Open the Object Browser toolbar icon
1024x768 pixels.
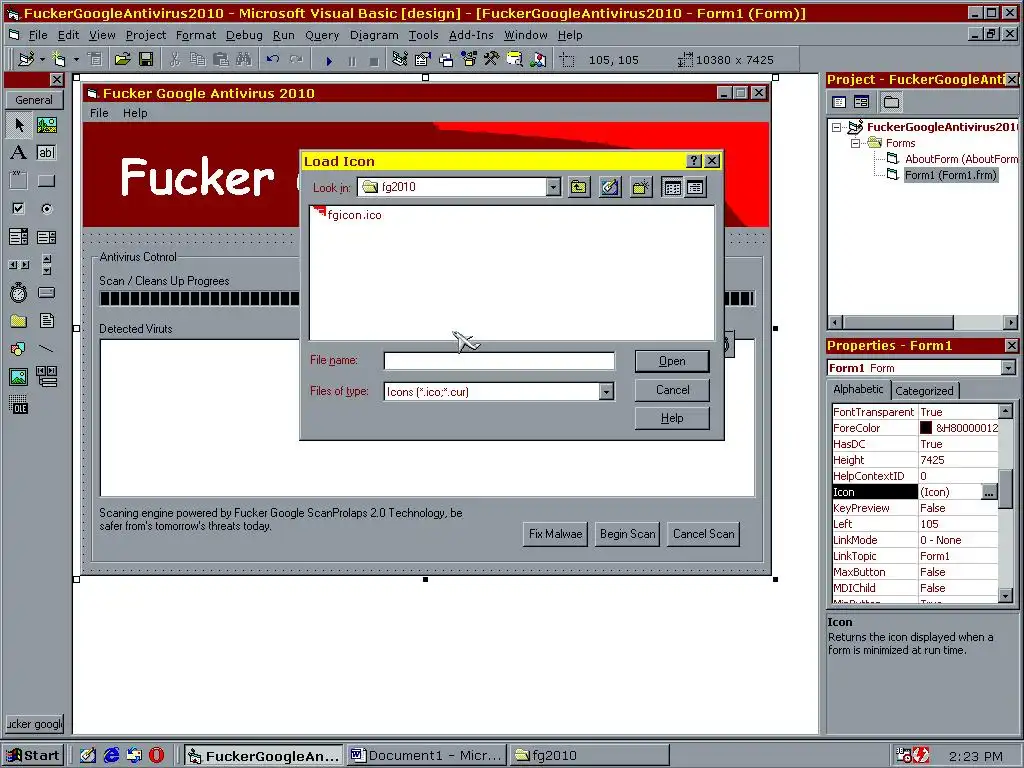click(469, 60)
